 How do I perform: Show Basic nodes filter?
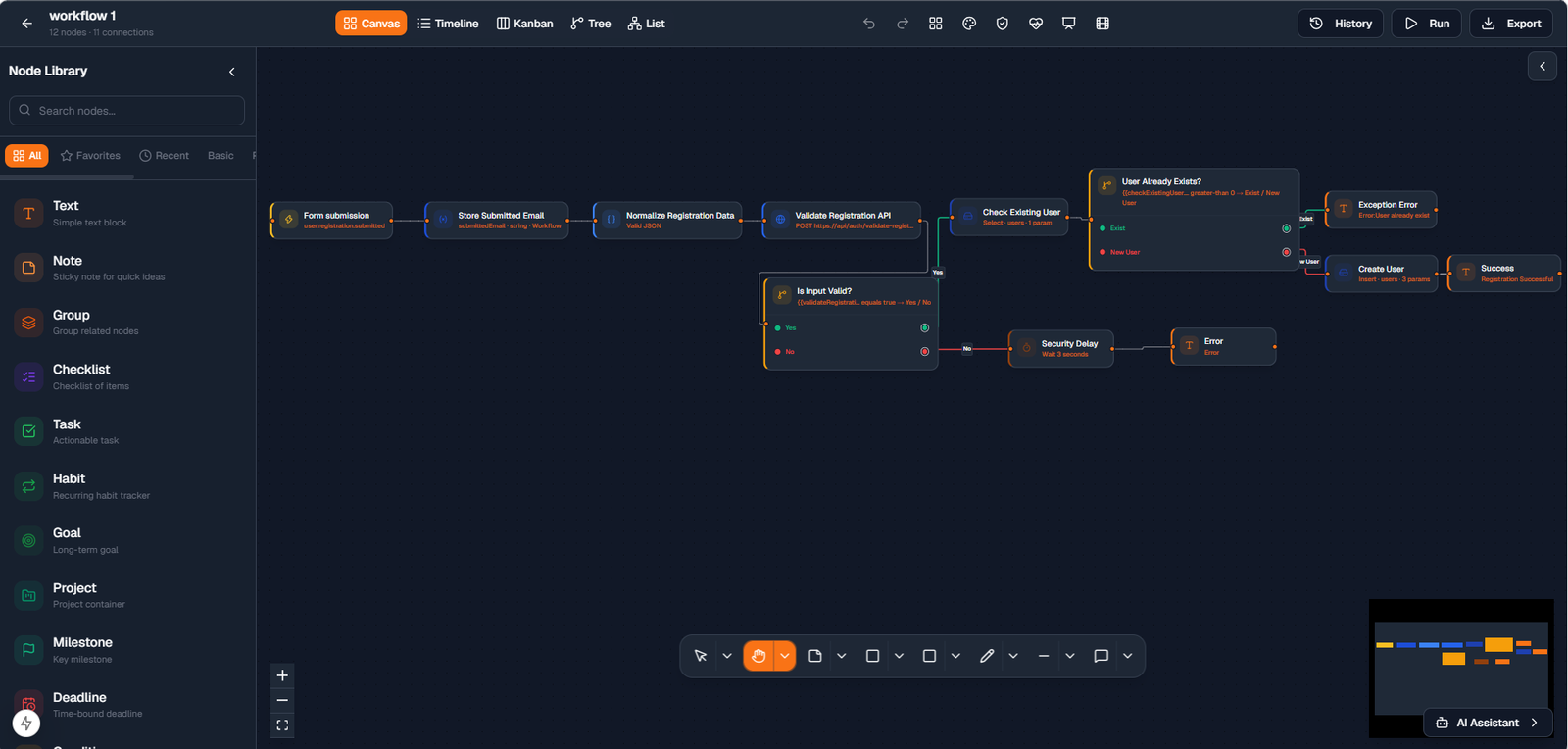coord(220,156)
